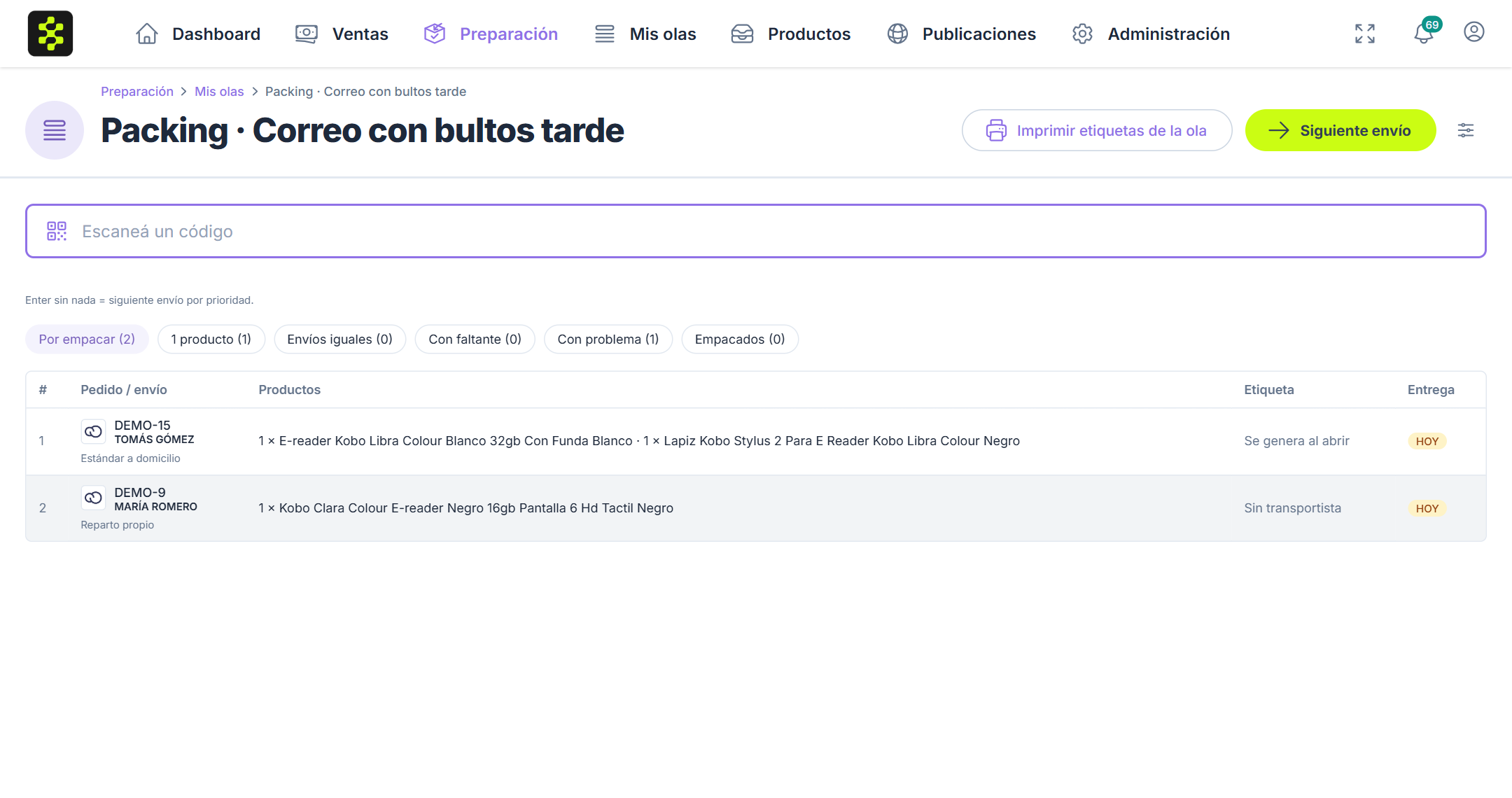Click TOMÁS GÓMEZ customer name
Viewport: 1512px width, 798px height.
point(155,440)
